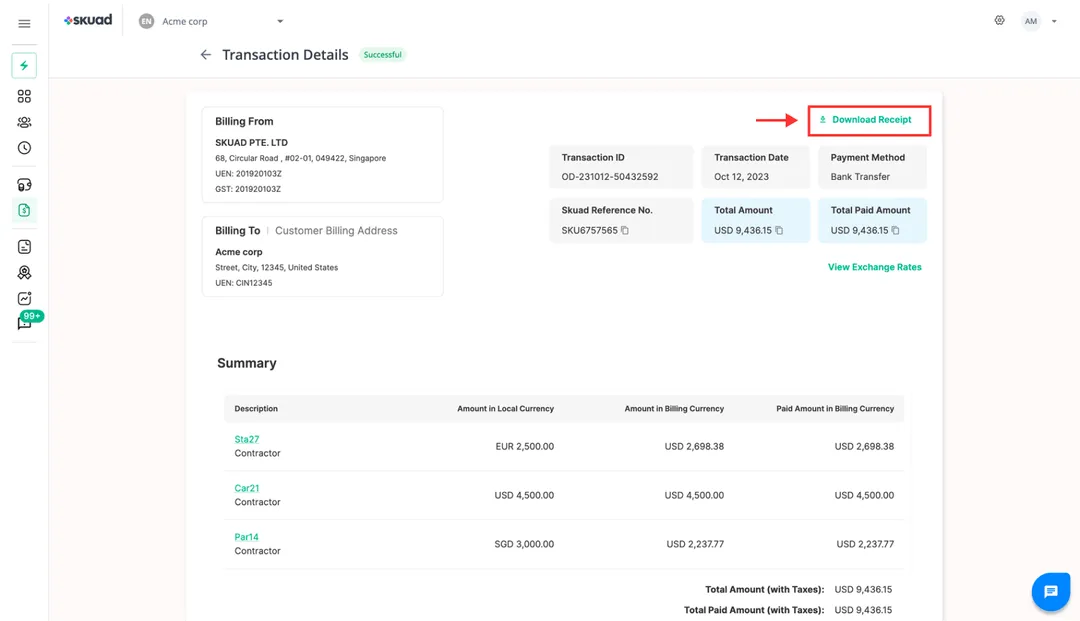Open contractor Car21 link
This screenshot has height=621, width=1080.
[x=247, y=488]
